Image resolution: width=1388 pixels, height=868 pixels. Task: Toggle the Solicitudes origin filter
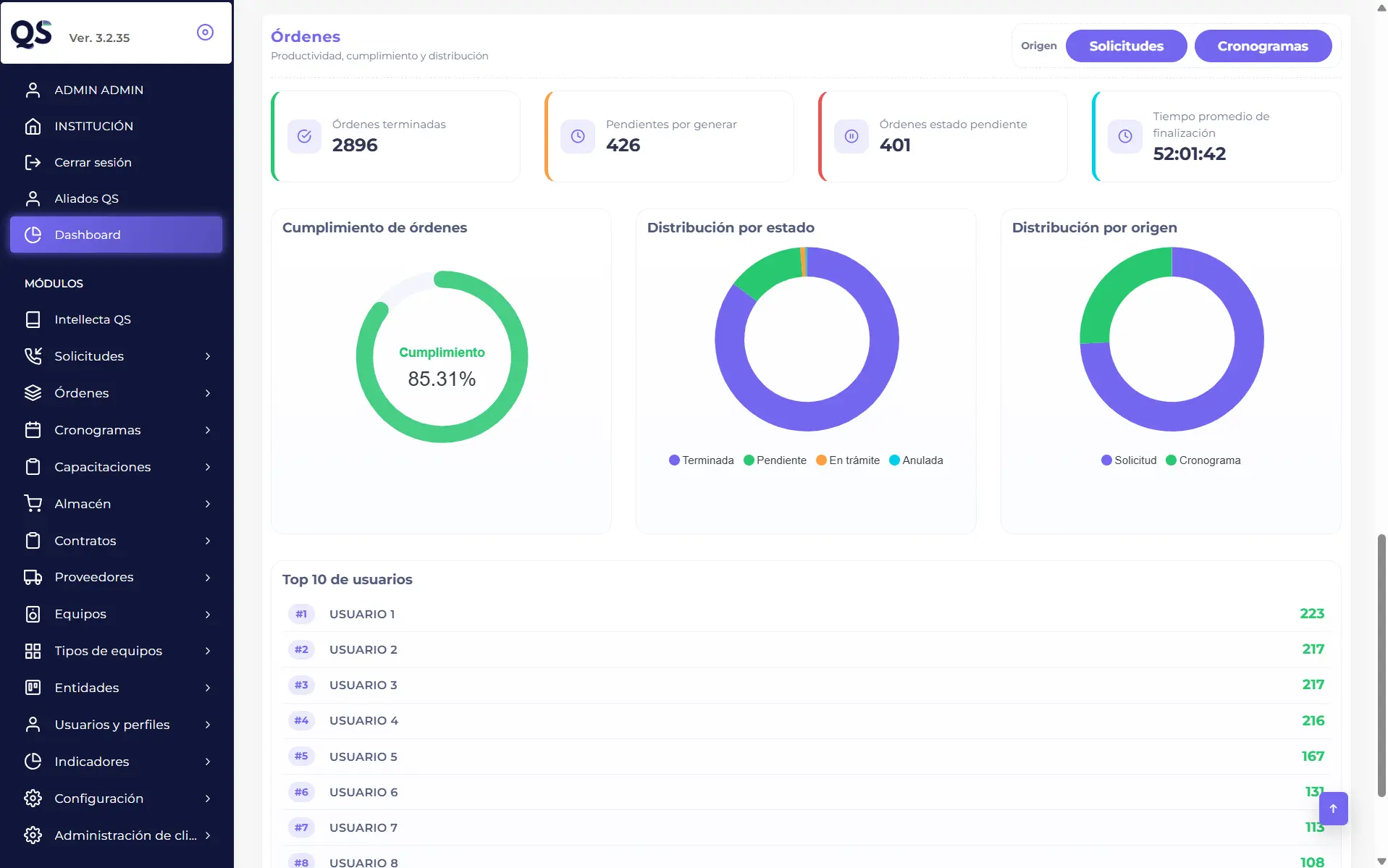[1126, 46]
